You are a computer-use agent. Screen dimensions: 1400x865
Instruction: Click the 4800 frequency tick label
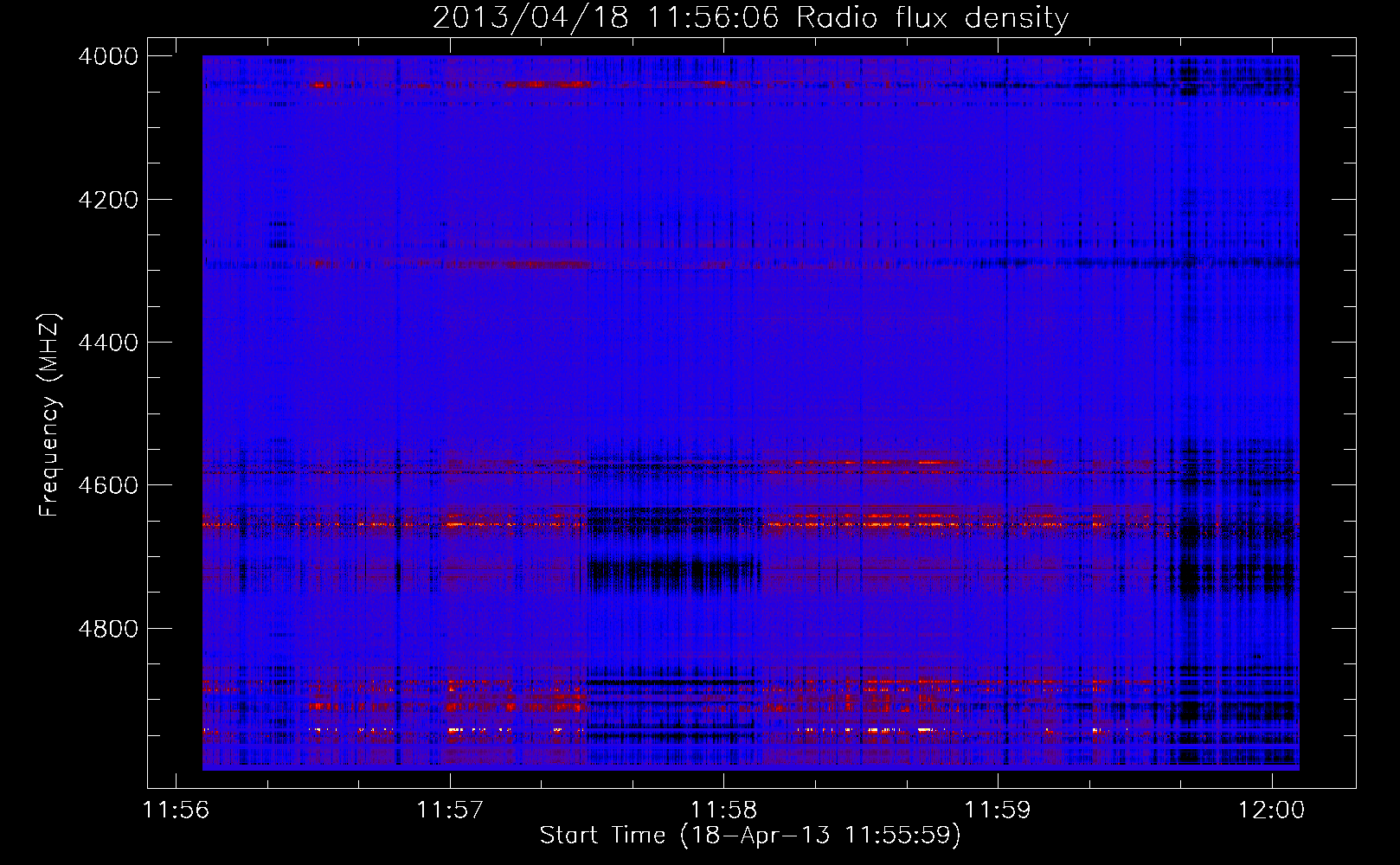108,629
